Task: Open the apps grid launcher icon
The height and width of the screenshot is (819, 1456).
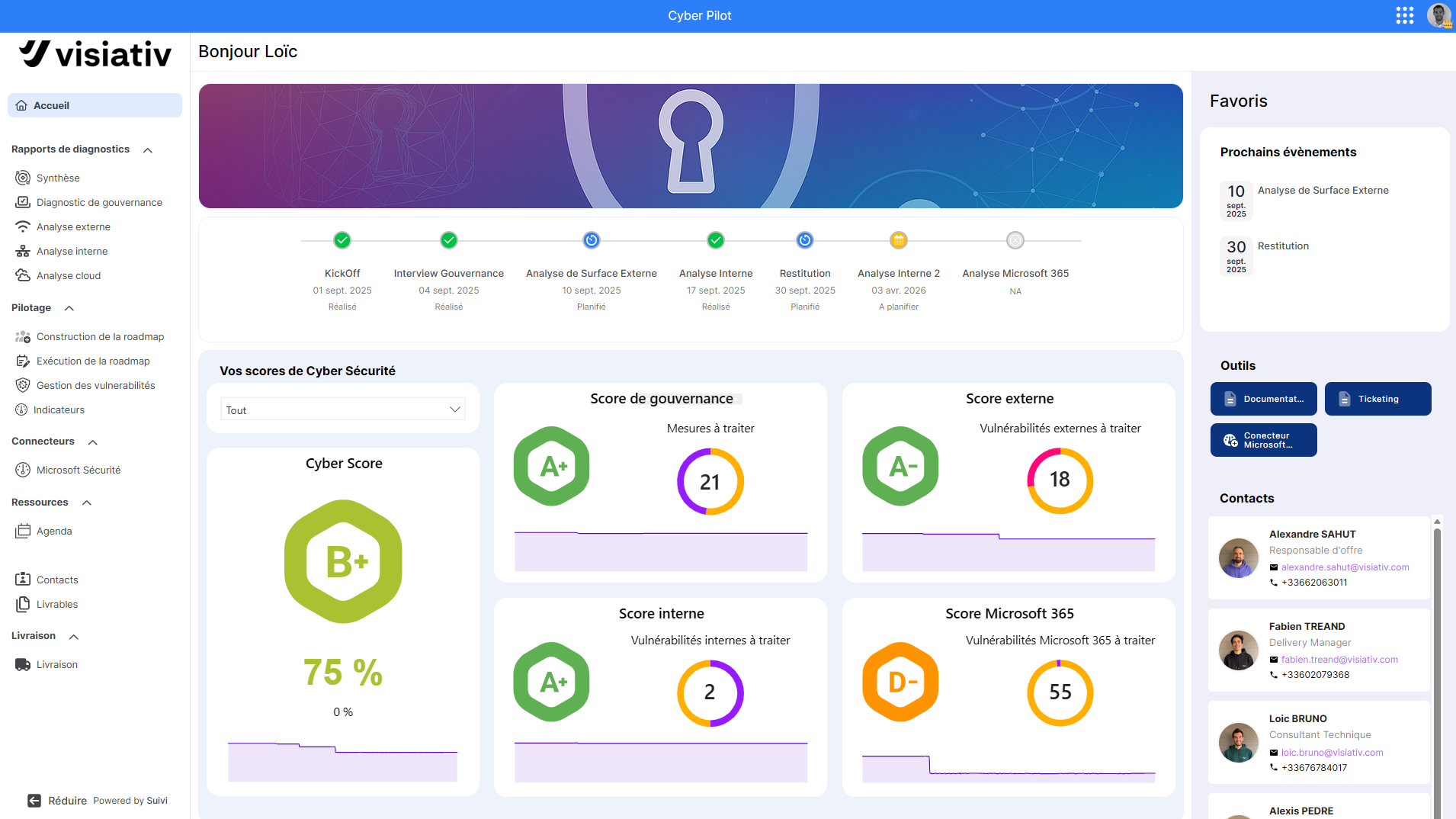Action: coord(1405,15)
